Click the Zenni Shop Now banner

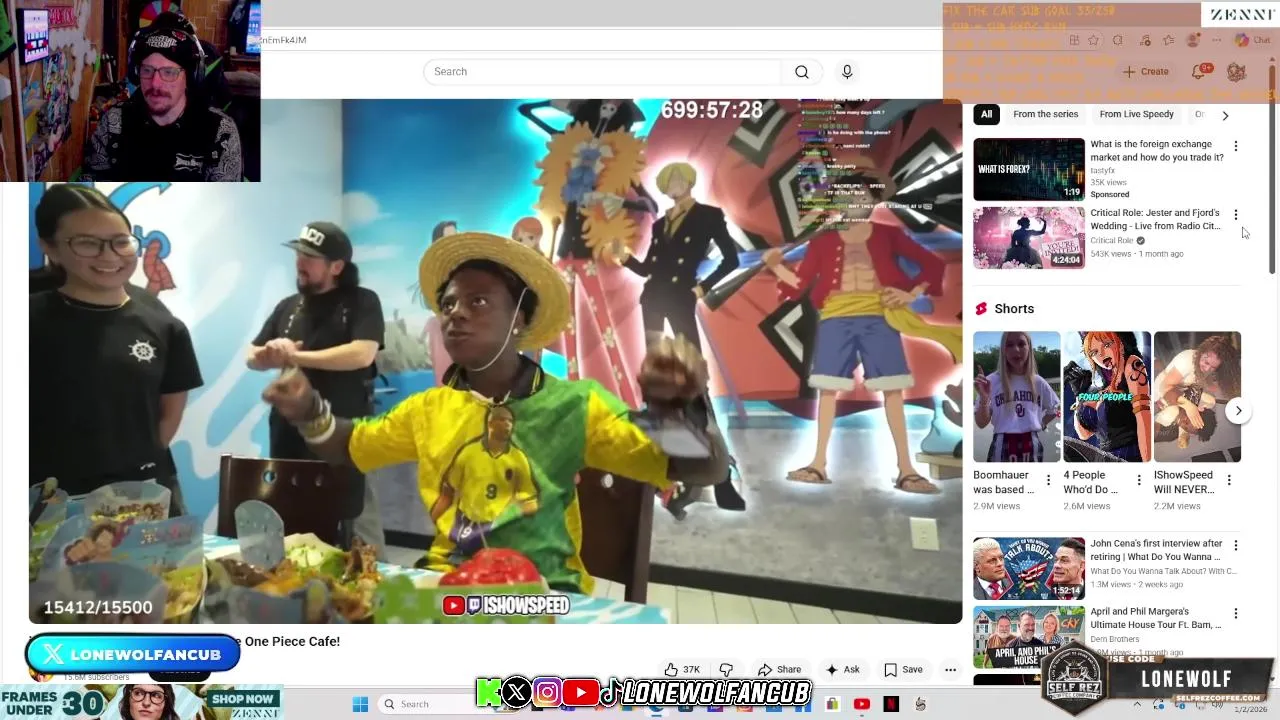click(243, 699)
